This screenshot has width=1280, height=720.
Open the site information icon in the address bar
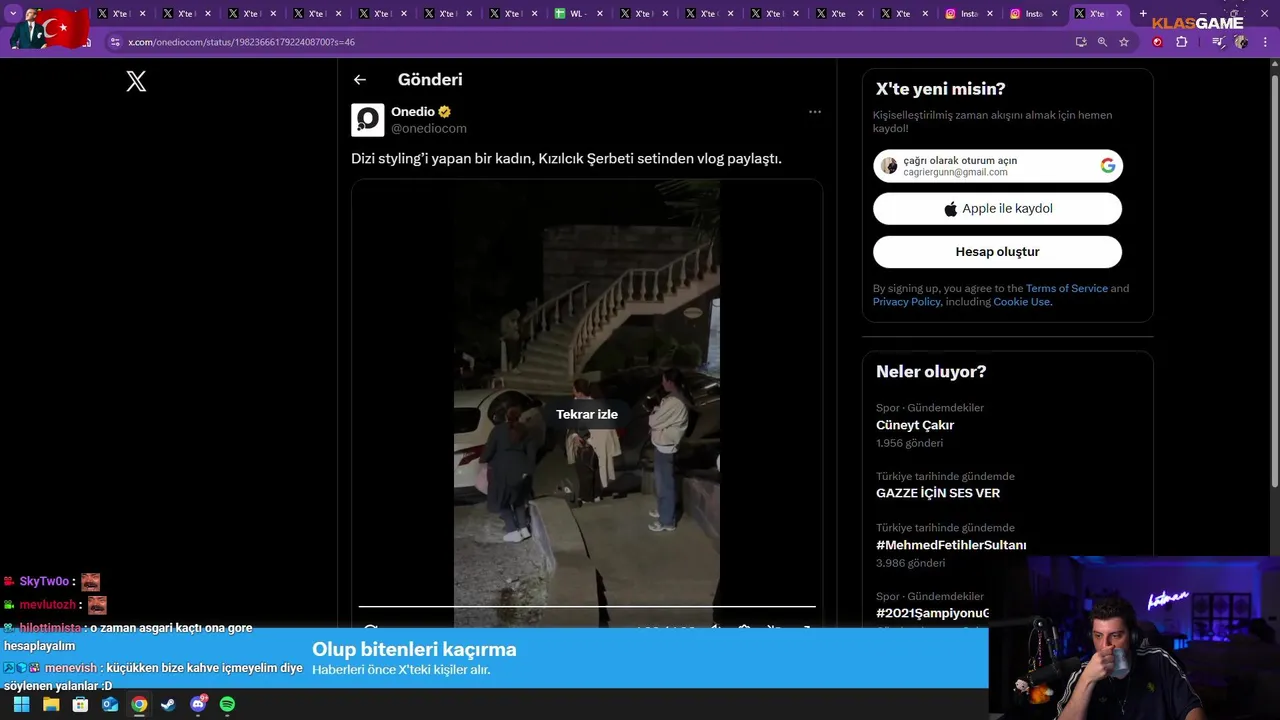click(115, 42)
